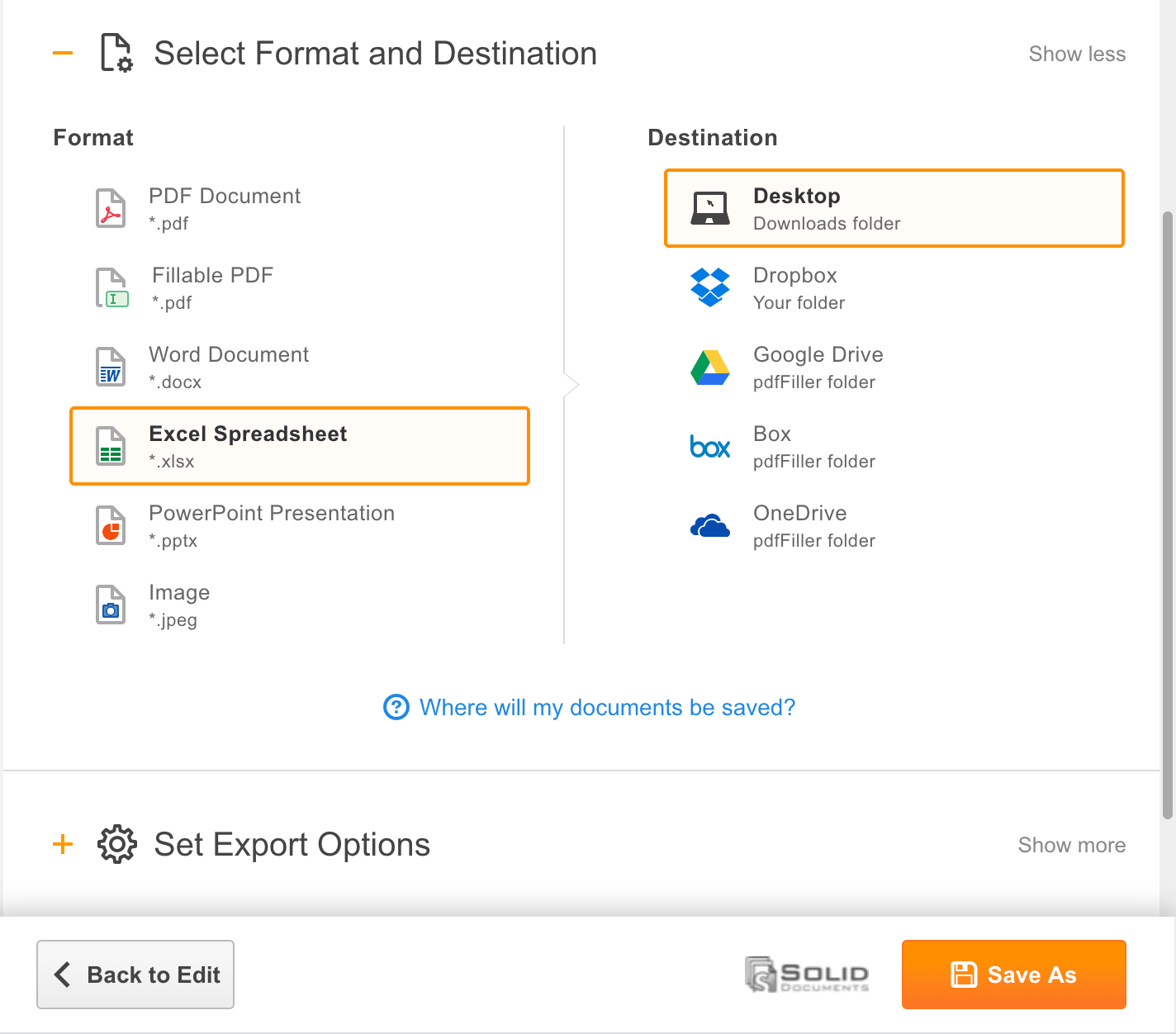Viewport: 1176px width, 1034px height.
Task: Click the *.xlsx extension text
Action: 172,461
